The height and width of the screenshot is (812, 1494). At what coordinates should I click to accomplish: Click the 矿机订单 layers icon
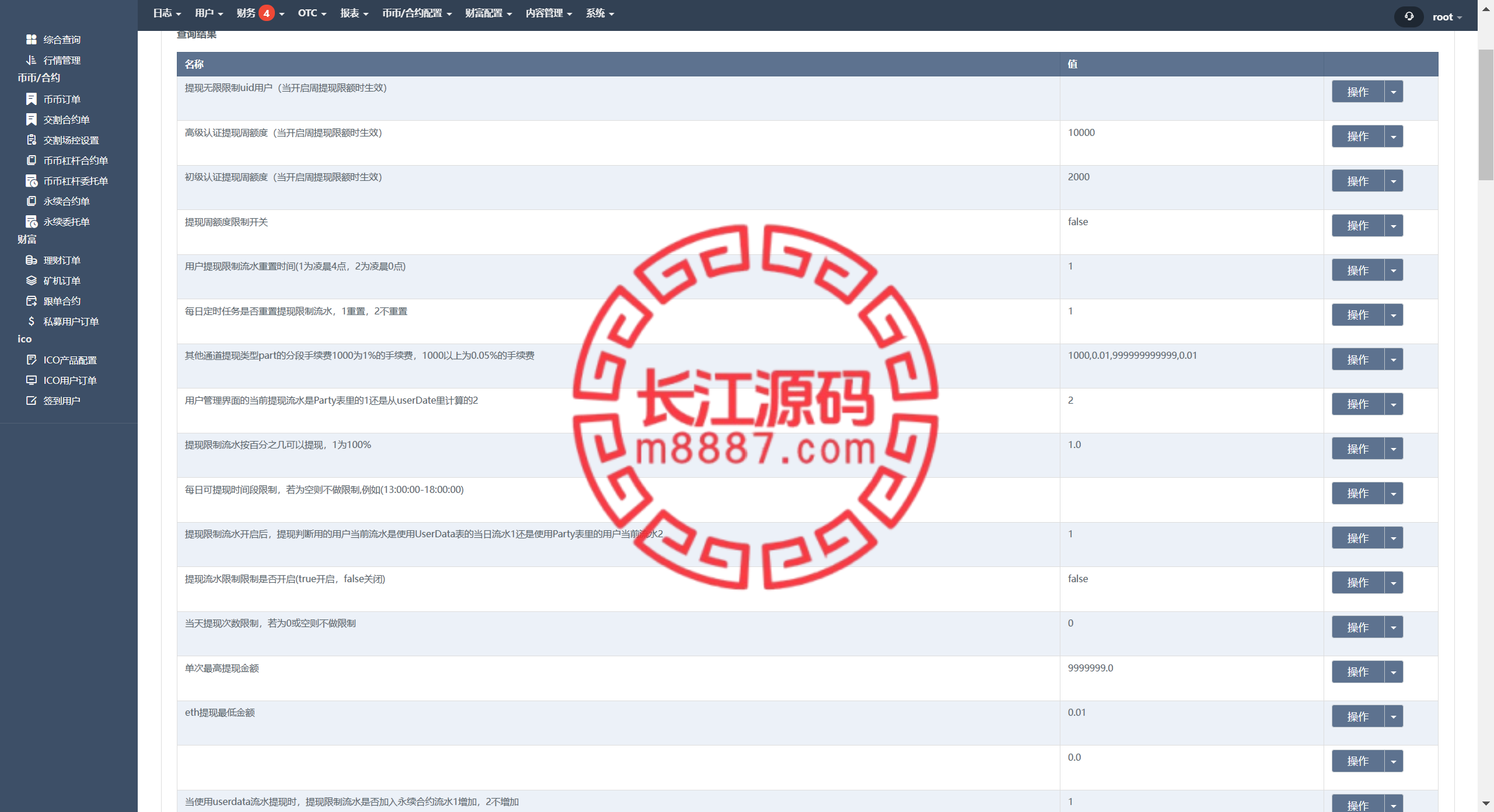32,281
